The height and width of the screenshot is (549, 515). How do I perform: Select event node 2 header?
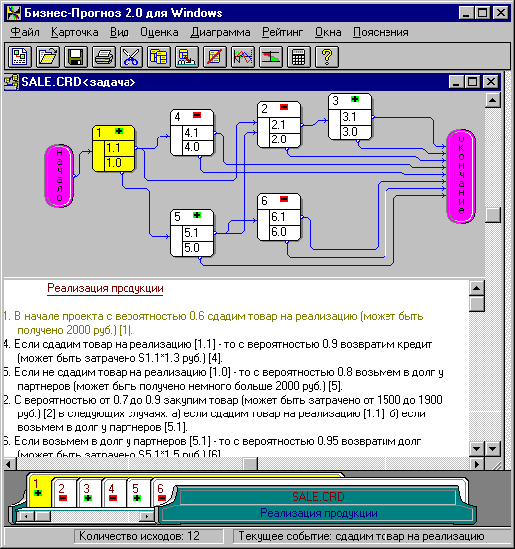tap(279, 109)
